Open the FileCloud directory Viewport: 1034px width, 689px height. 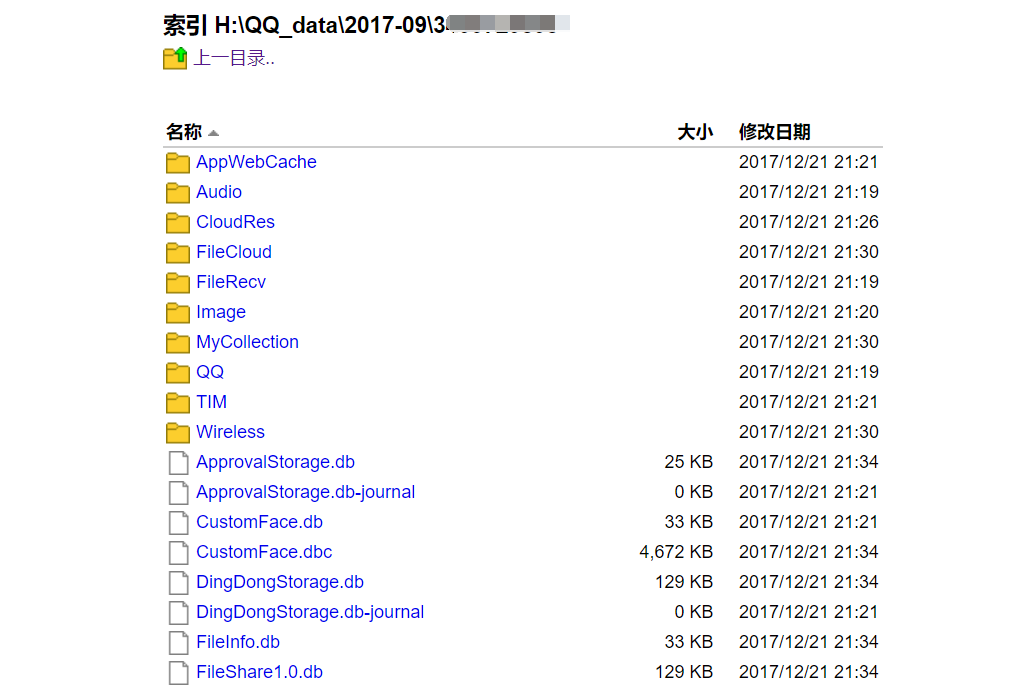pos(234,252)
